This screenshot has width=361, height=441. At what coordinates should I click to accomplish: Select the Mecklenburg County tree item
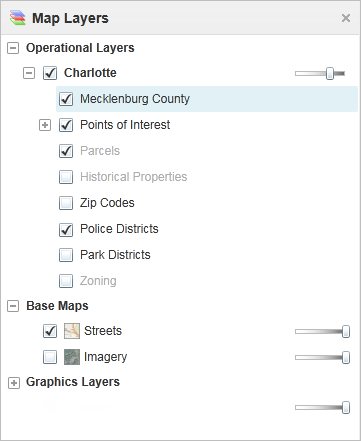click(207, 99)
